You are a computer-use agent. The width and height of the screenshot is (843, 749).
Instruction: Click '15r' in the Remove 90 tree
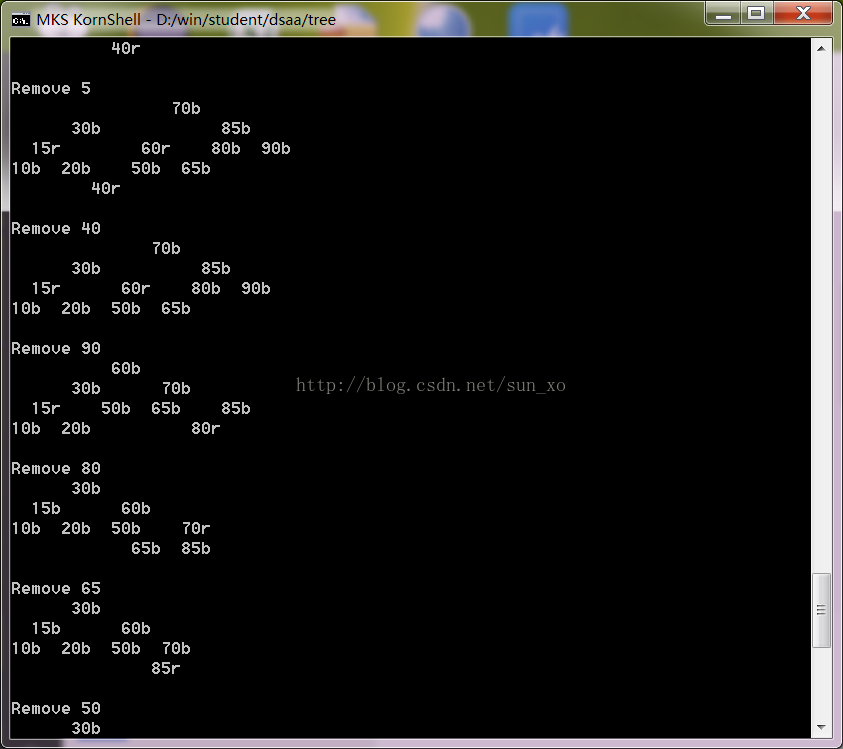tap(46, 409)
